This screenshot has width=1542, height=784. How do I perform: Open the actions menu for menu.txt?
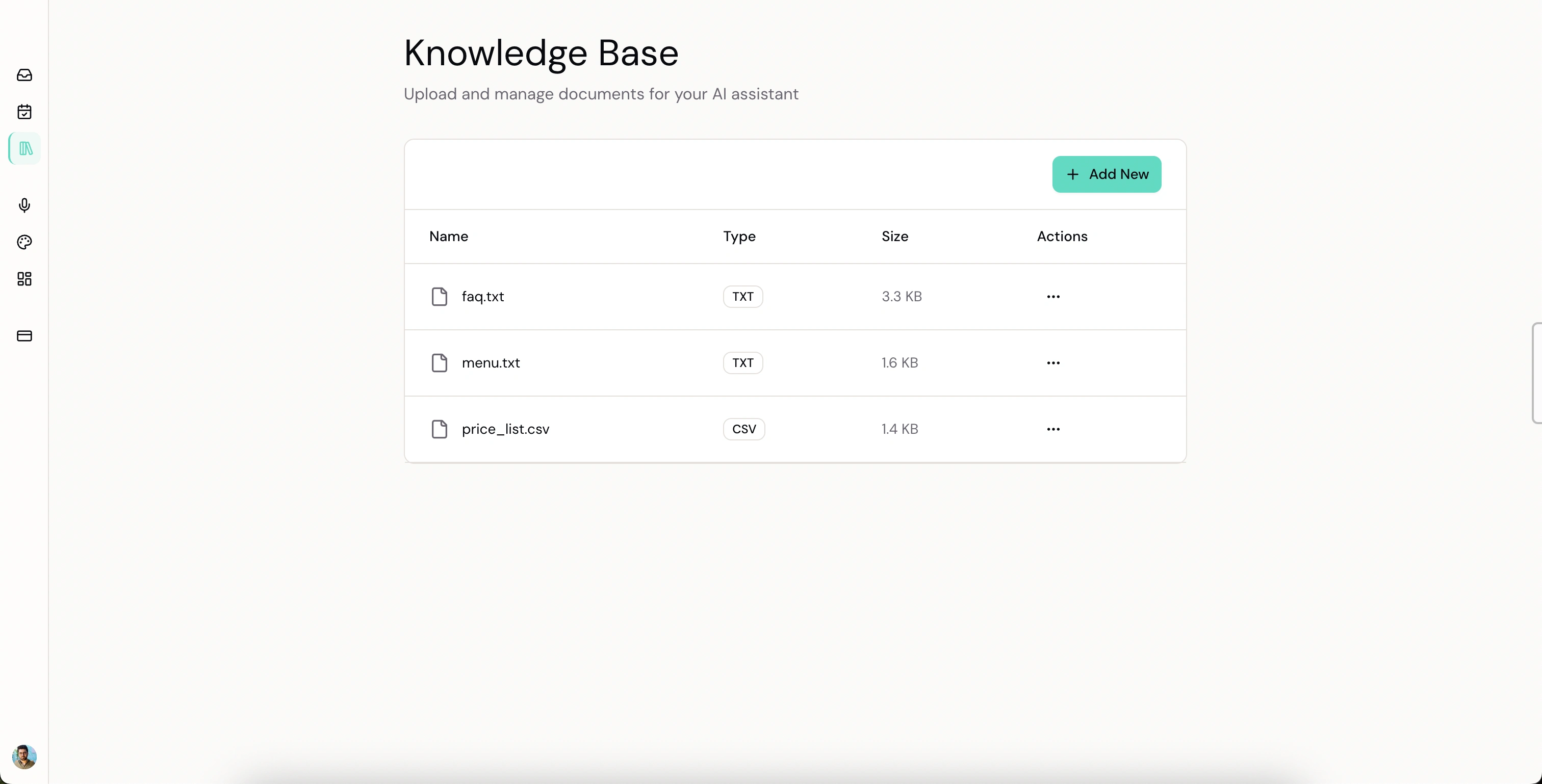1053,362
